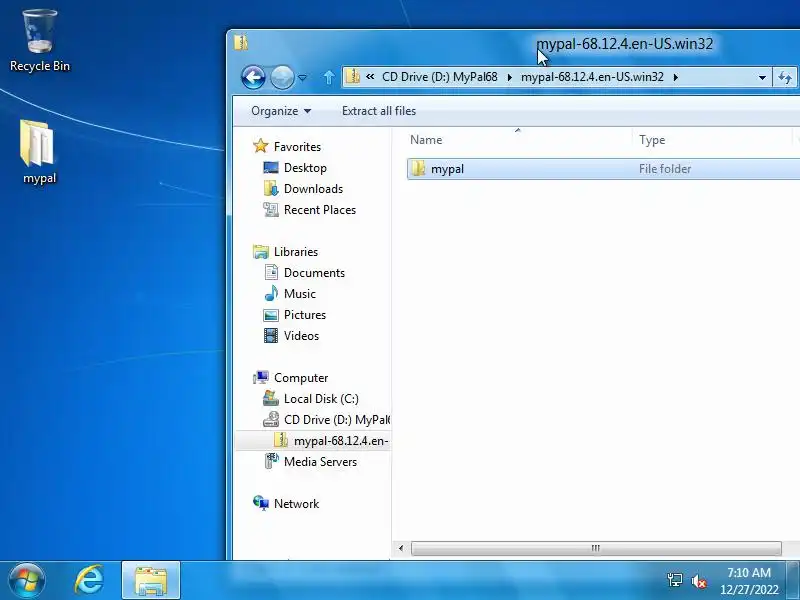The image size is (800, 600).
Task: Open Media Servers in navigation pane
Action: pyautogui.click(x=320, y=462)
